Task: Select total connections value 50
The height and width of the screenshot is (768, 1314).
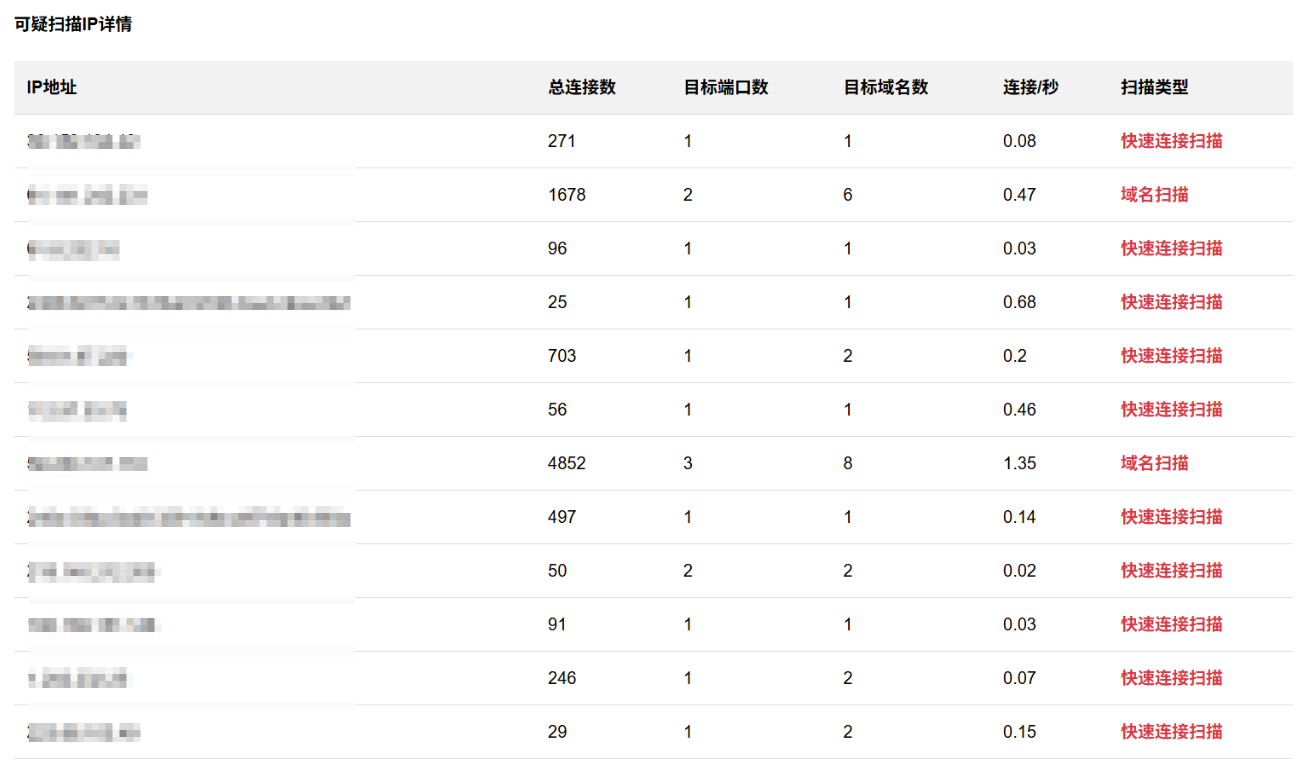Action: pos(557,570)
